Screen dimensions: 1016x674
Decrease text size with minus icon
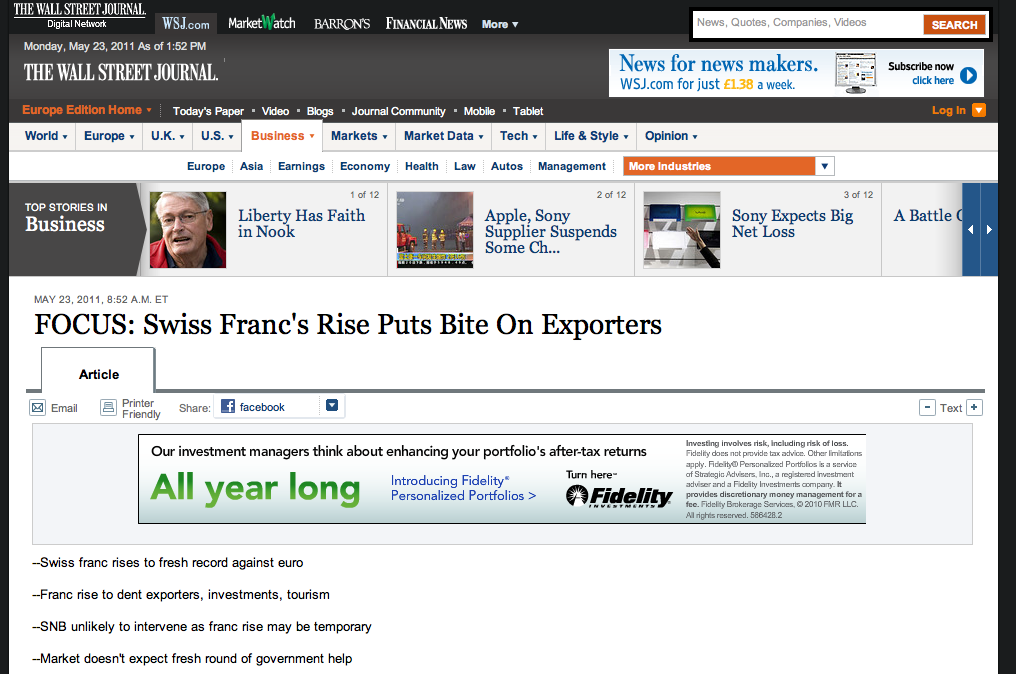point(927,408)
